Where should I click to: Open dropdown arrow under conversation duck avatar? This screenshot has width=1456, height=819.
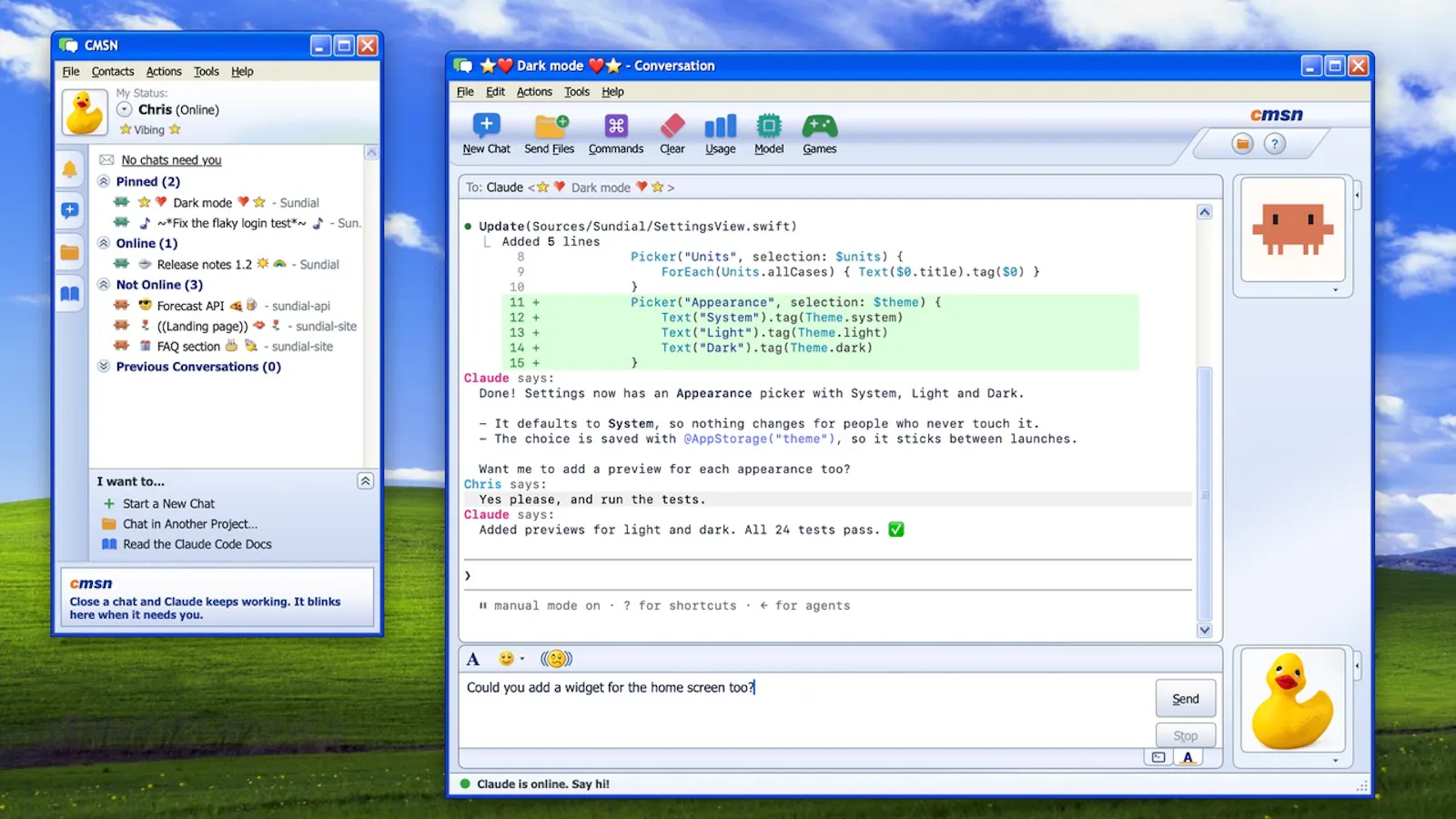tap(1336, 760)
